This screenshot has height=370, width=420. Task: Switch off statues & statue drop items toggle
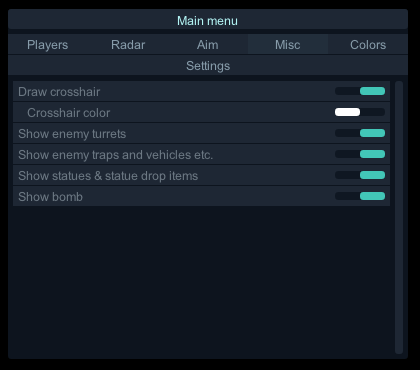click(360, 175)
